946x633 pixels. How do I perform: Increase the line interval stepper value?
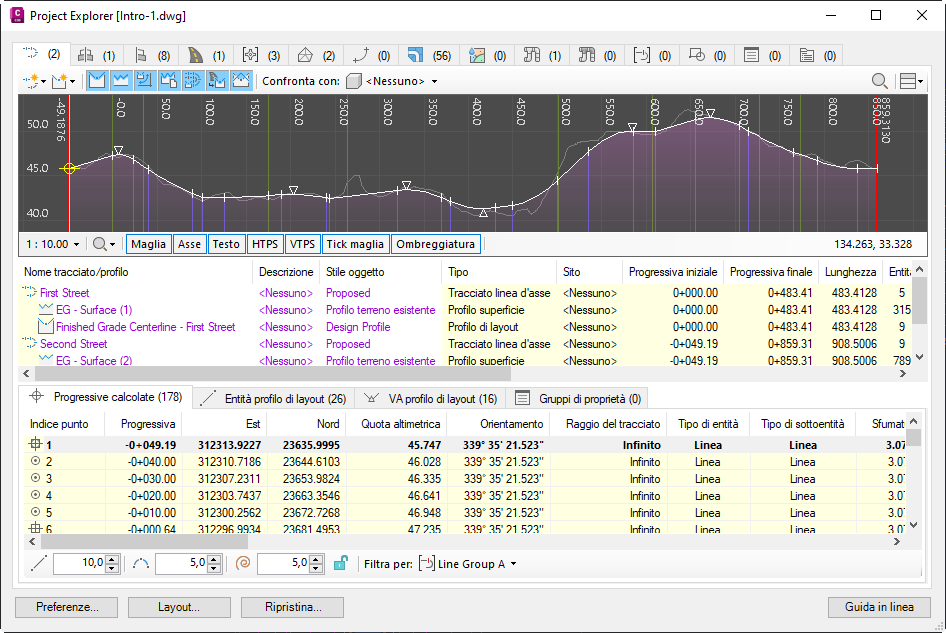(x=112, y=559)
